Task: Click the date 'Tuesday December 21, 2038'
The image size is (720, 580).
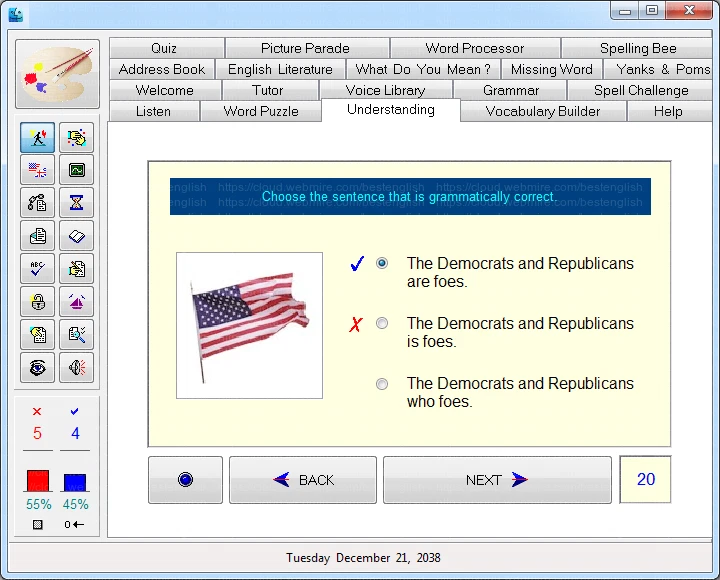Action: (363, 558)
